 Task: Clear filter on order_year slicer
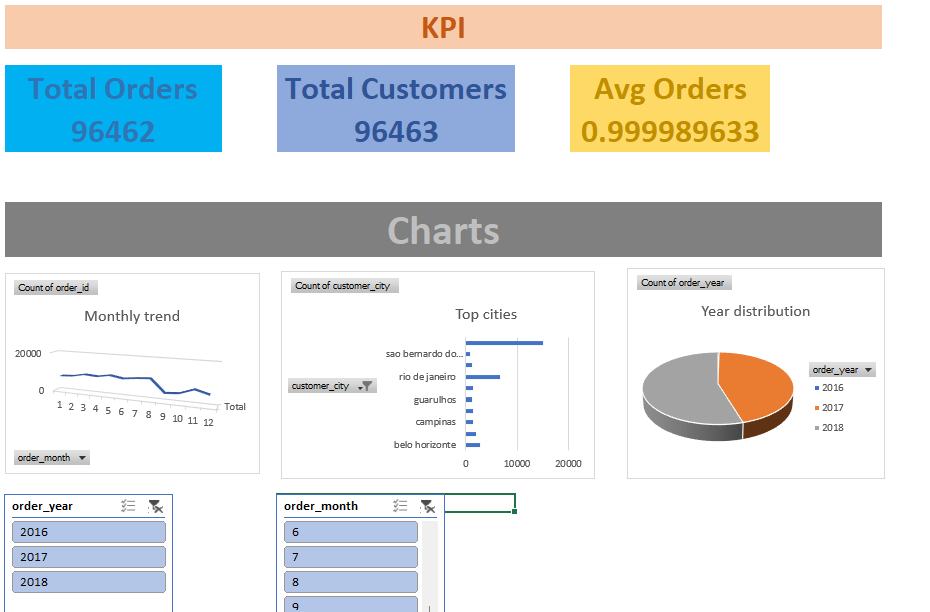point(155,506)
